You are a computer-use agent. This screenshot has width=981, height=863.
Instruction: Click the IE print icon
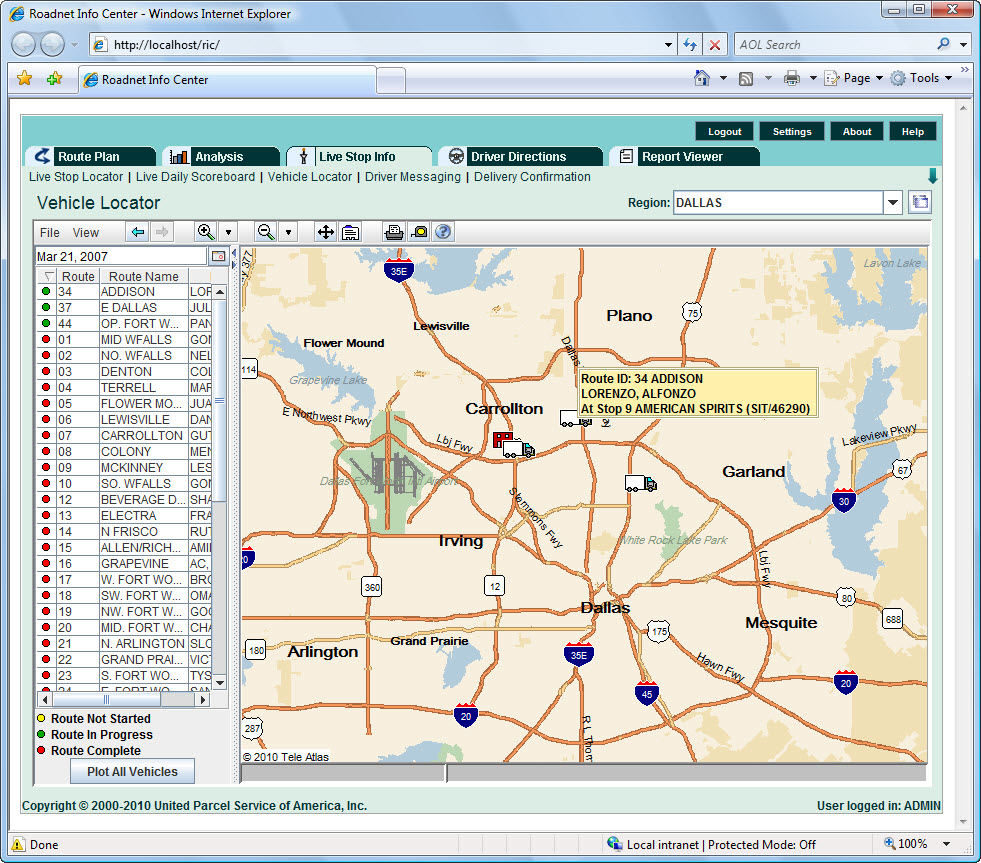(792, 78)
